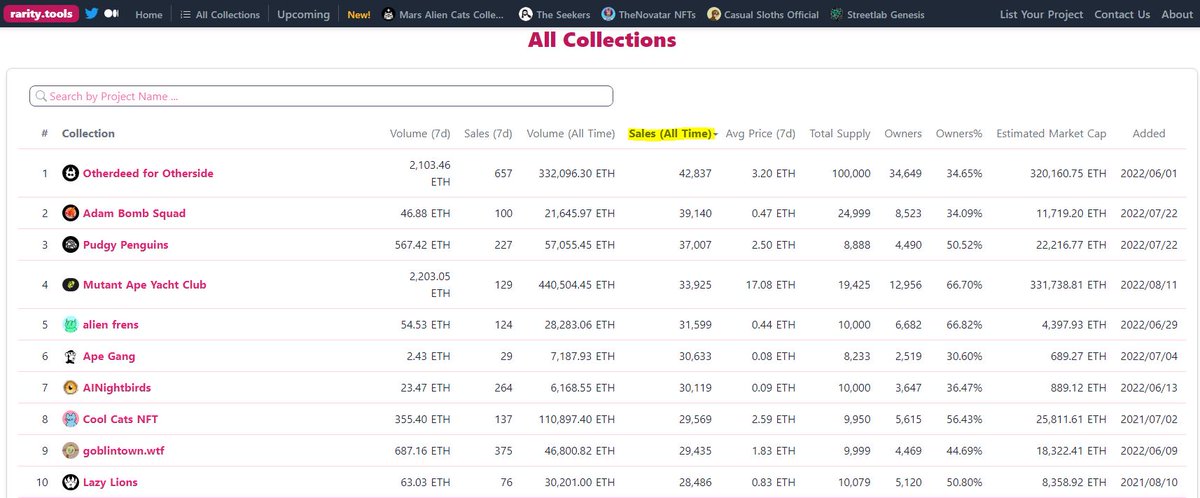Screen dimensions: 1200x498
Task: Click the All Collections page heading
Action: point(602,41)
